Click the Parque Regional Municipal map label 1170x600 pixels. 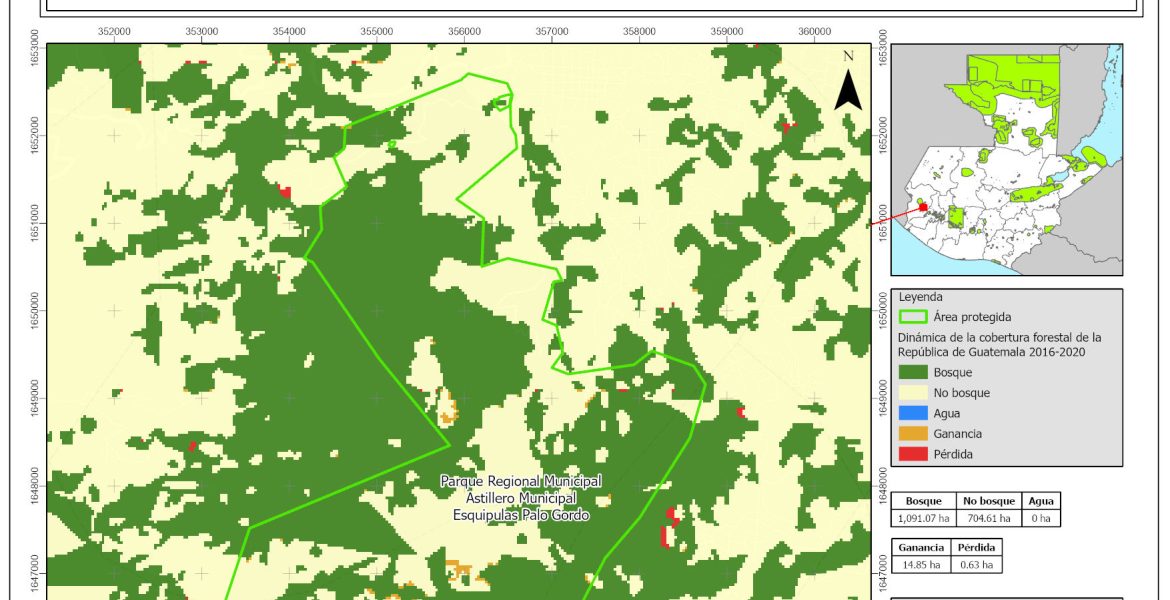pyautogui.click(x=521, y=481)
